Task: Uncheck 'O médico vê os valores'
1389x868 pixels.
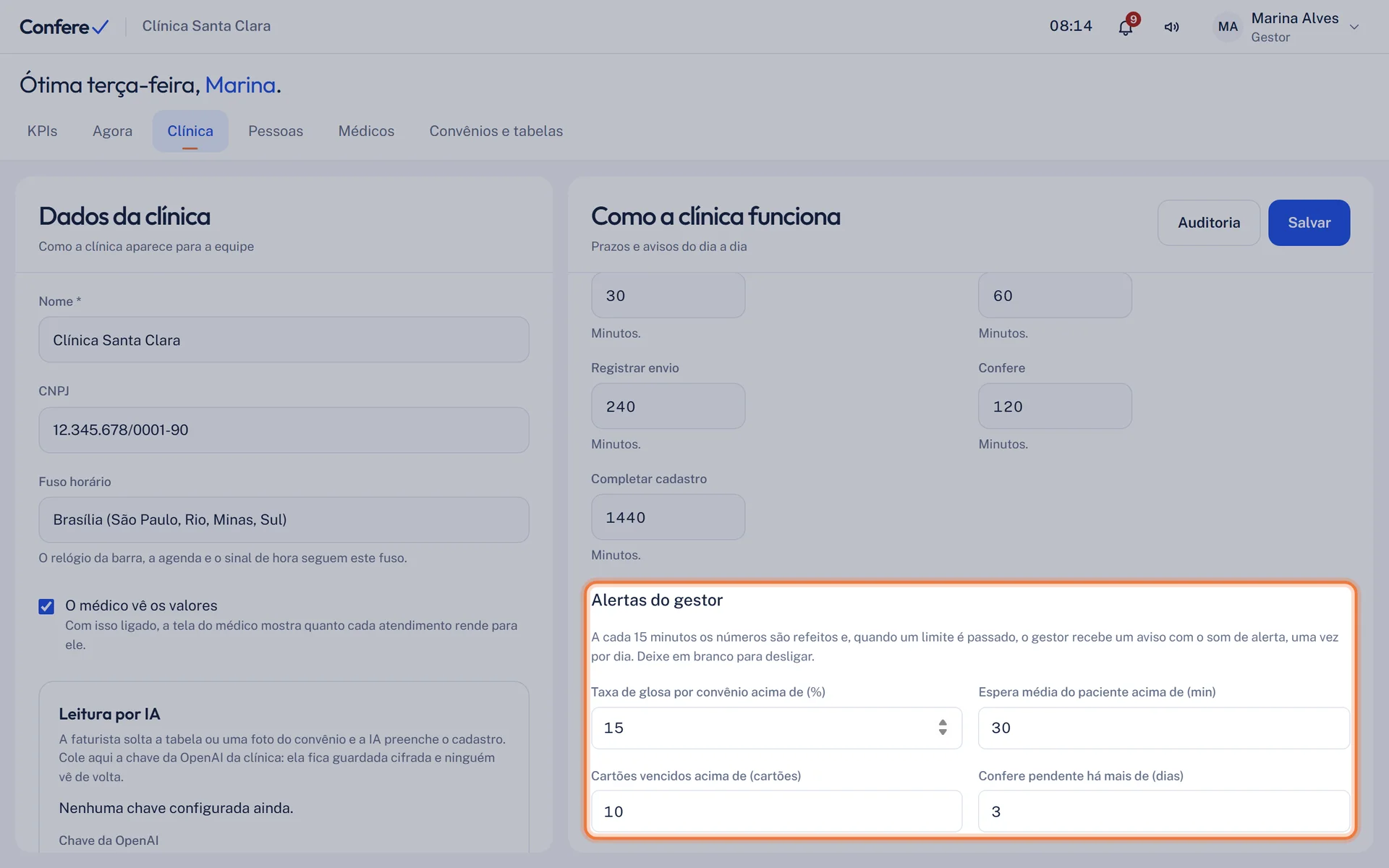Action: (46, 606)
